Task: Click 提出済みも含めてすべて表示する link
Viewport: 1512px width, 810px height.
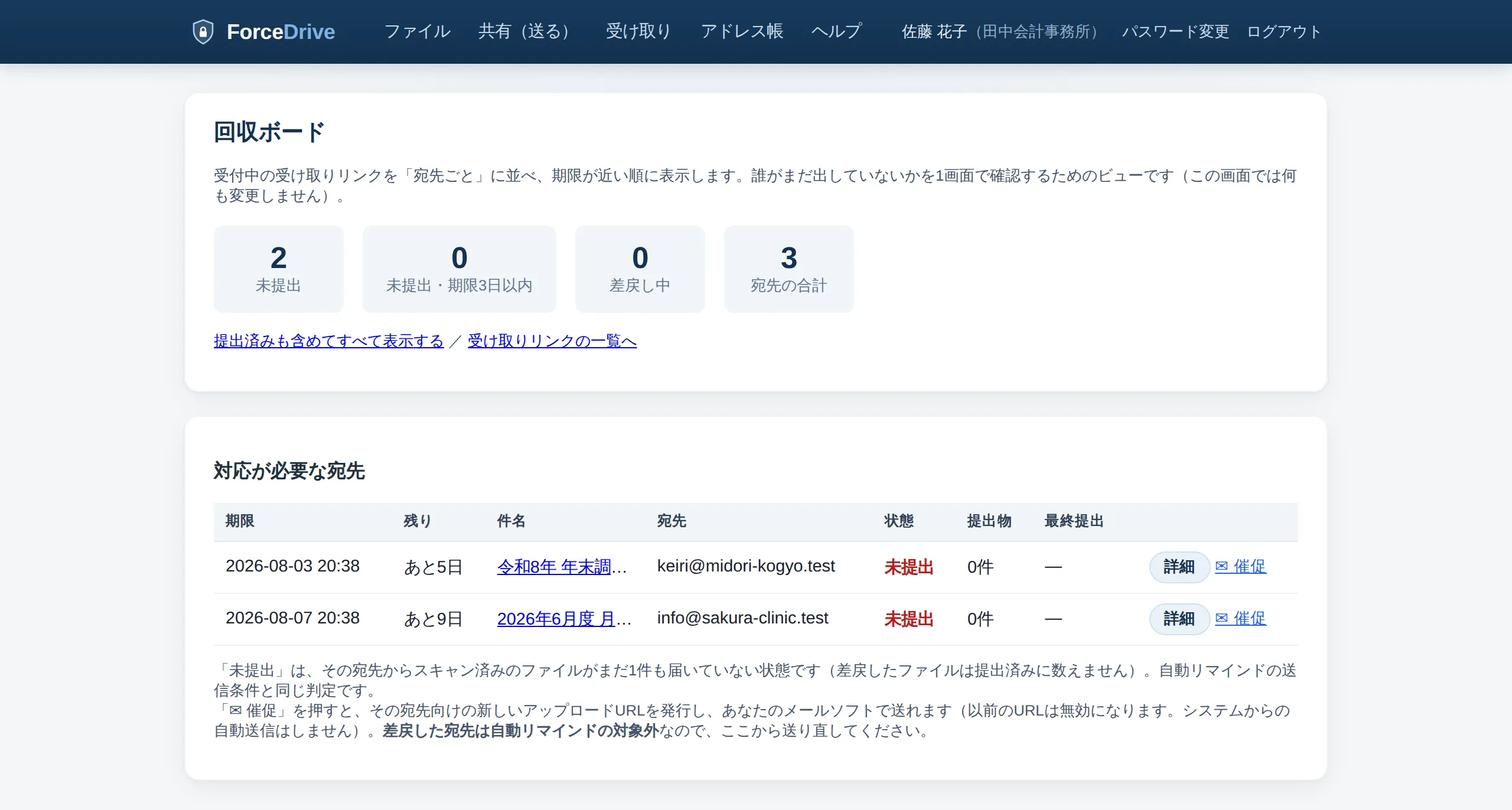Action: (329, 341)
